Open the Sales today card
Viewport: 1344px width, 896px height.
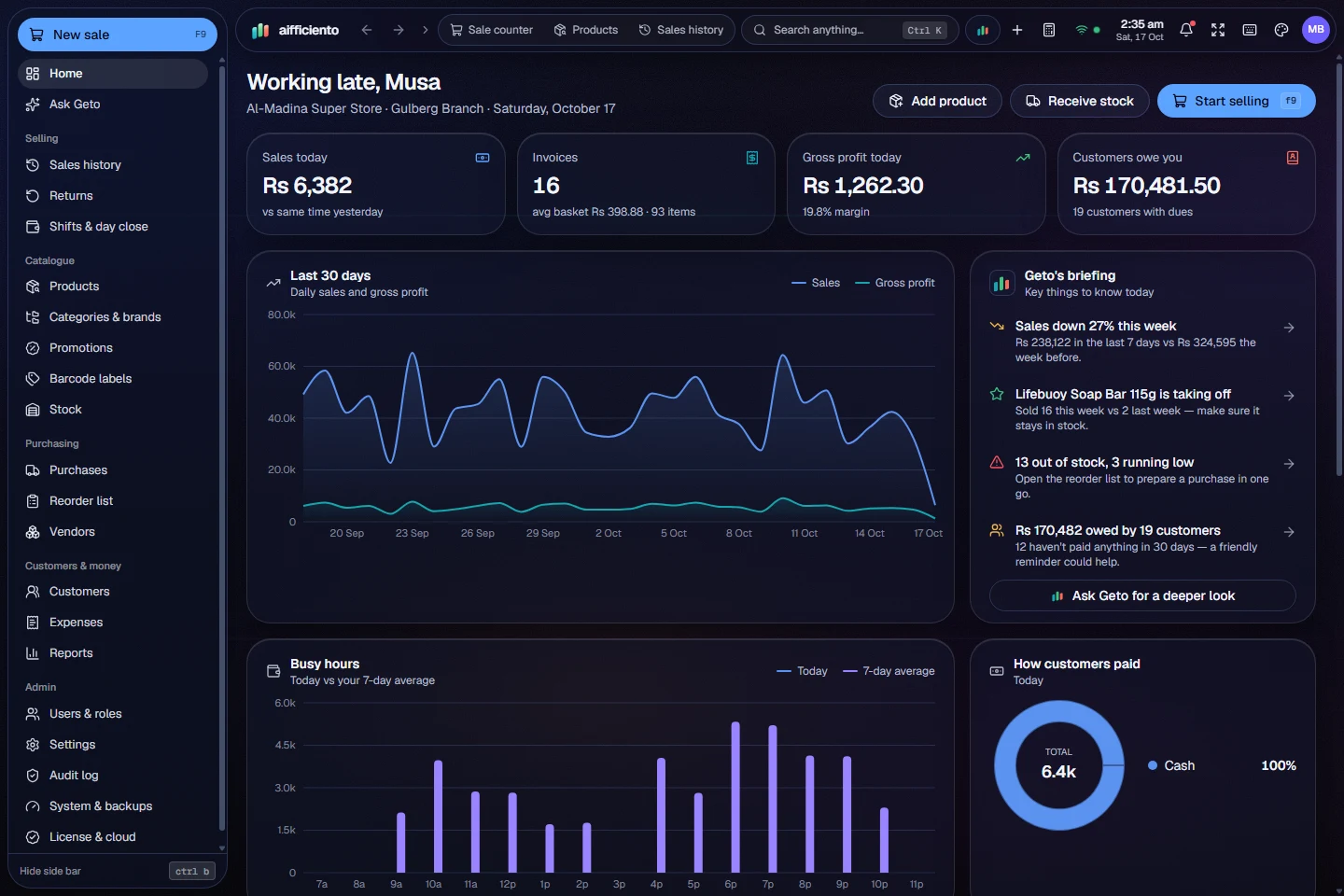tap(376, 184)
